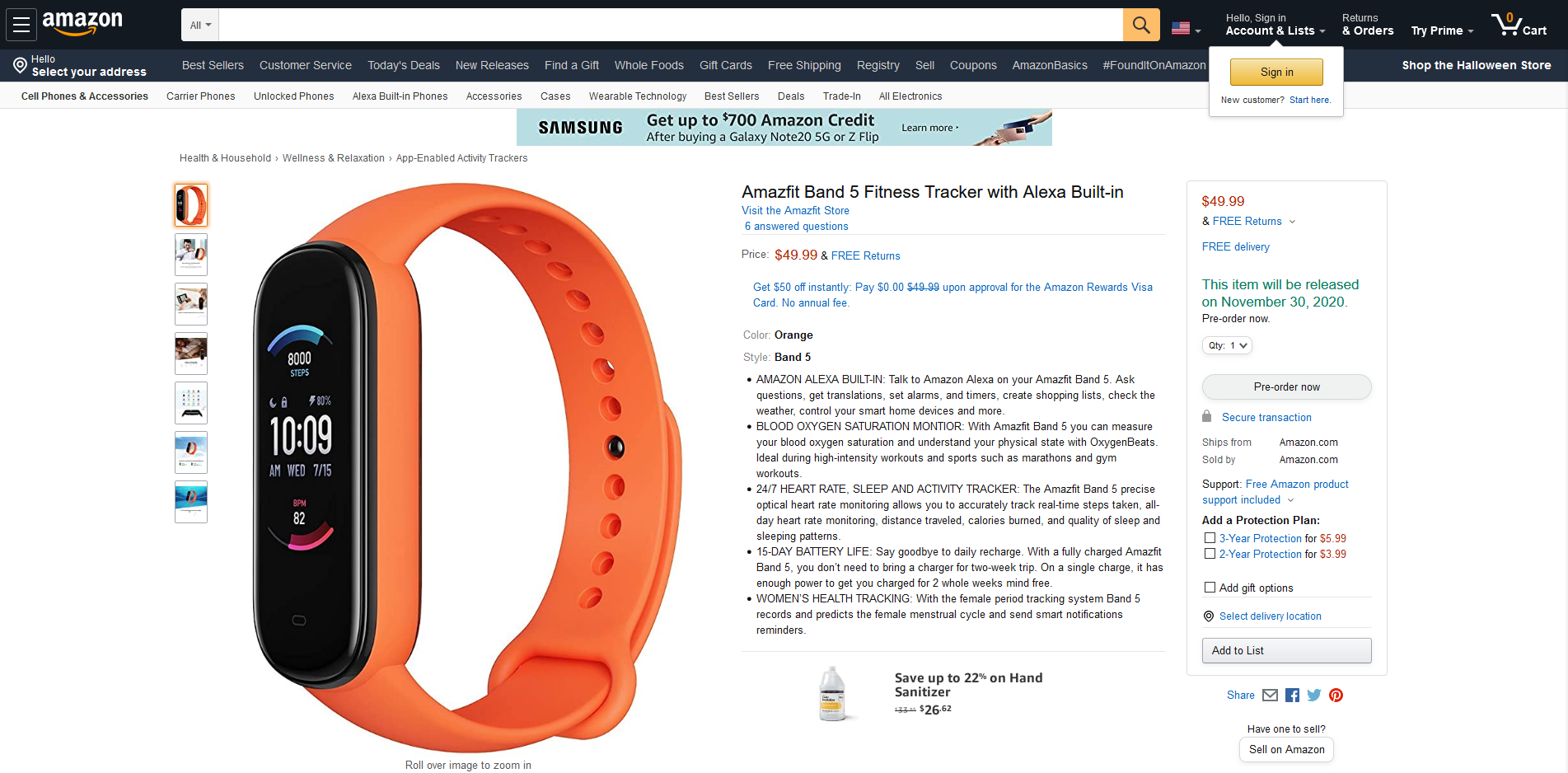
Task: Share product via email envelope icon
Action: coord(1270,696)
